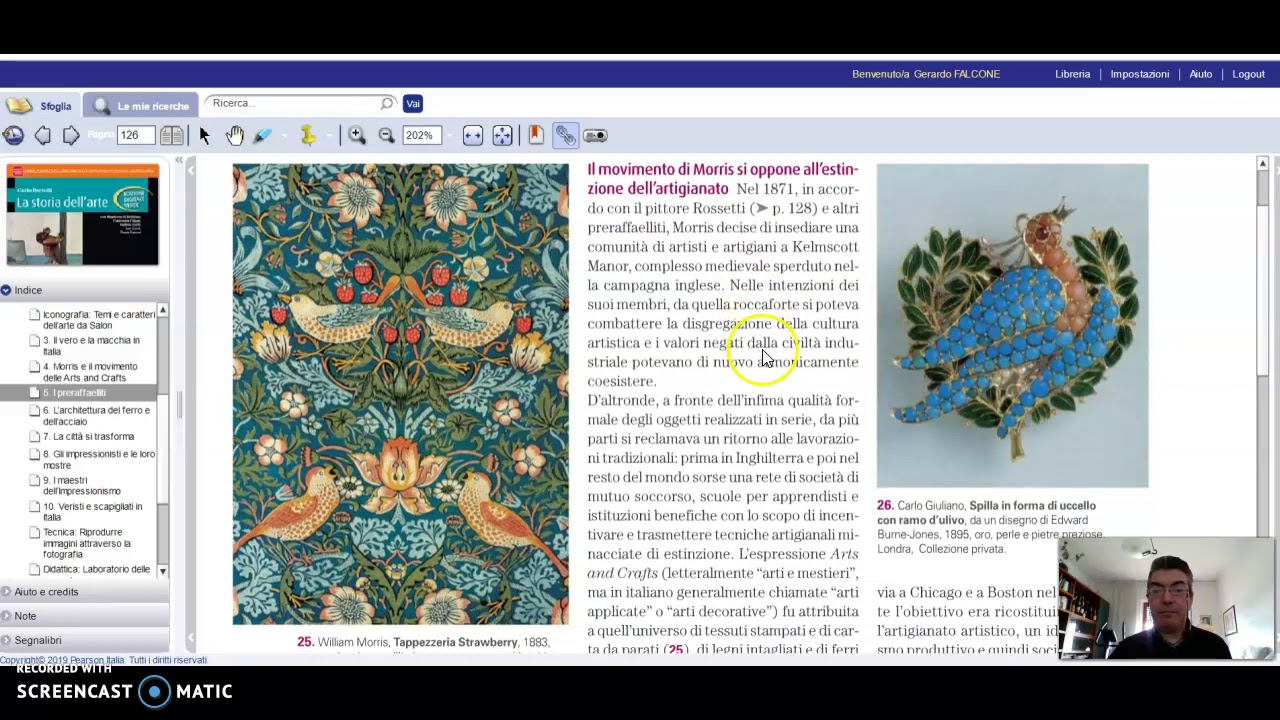Click the zoom in magnifier
Image resolution: width=1280 pixels, height=720 pixels.
pos(357,135)
